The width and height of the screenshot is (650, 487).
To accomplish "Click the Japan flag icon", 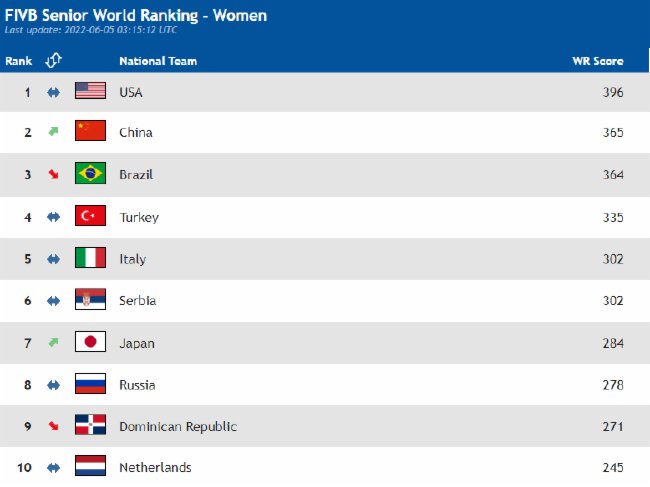I will pos(90,342).
